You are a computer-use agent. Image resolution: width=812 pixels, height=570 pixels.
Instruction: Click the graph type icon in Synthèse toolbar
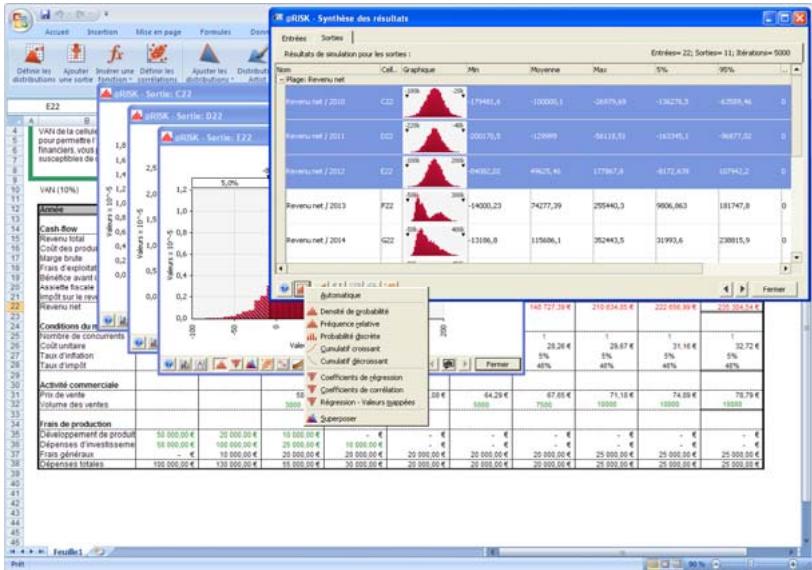pos(301,288)
